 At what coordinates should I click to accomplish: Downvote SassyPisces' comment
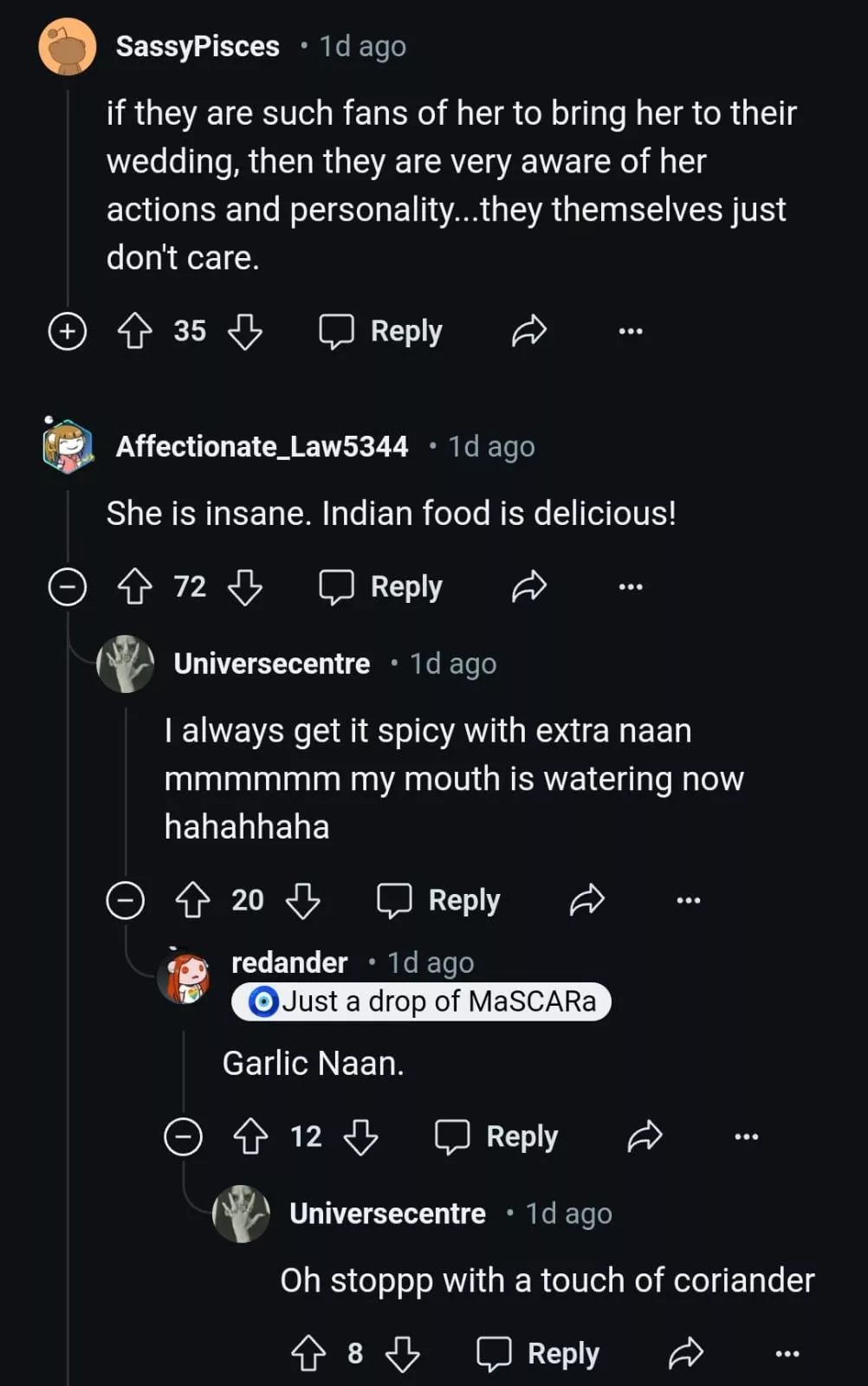245,331
